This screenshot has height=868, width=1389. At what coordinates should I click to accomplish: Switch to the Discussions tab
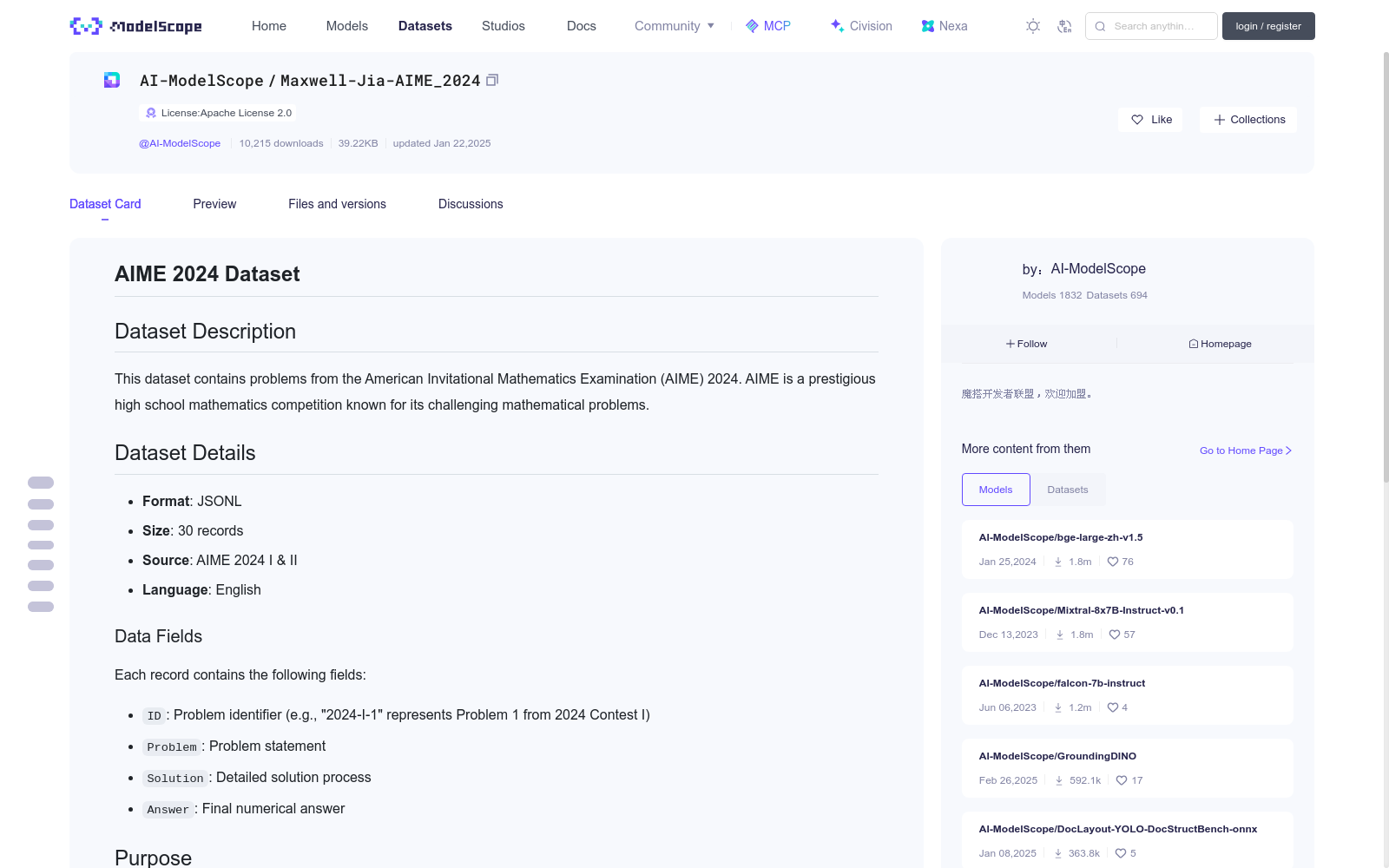pyautogui.click(x=471, y=204)
